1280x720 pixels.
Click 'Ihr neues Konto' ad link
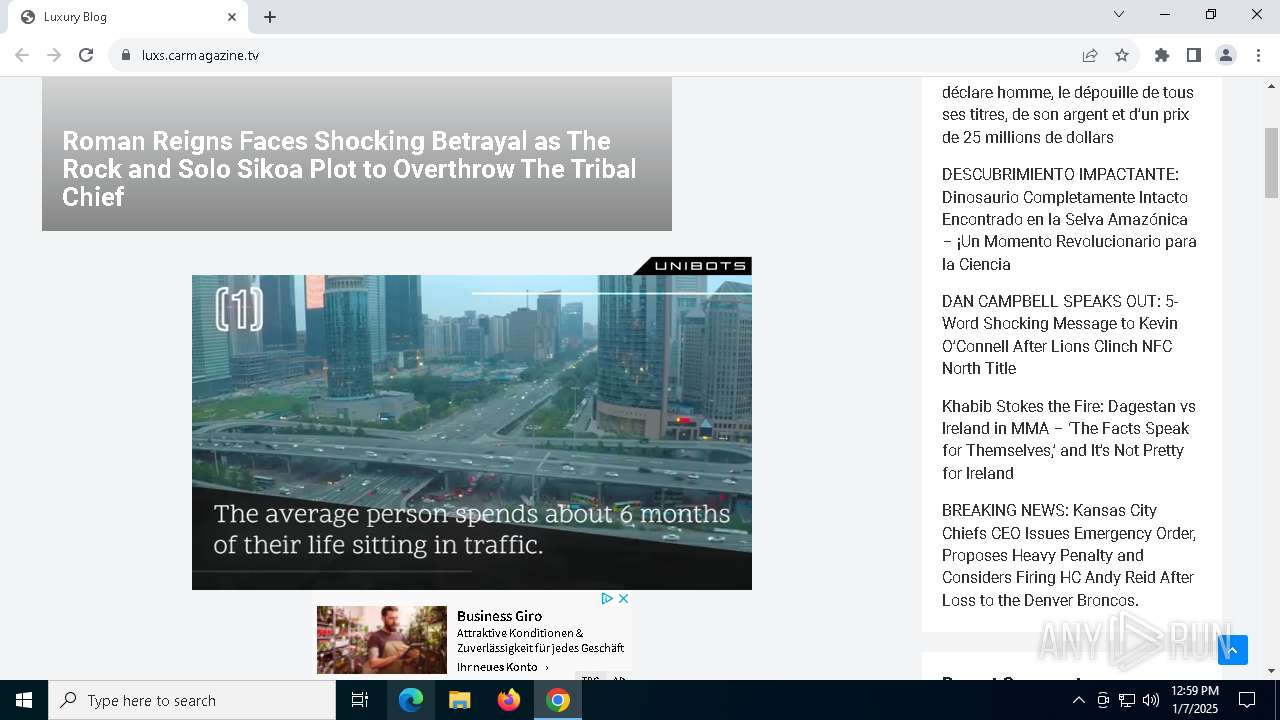point(503,667)
